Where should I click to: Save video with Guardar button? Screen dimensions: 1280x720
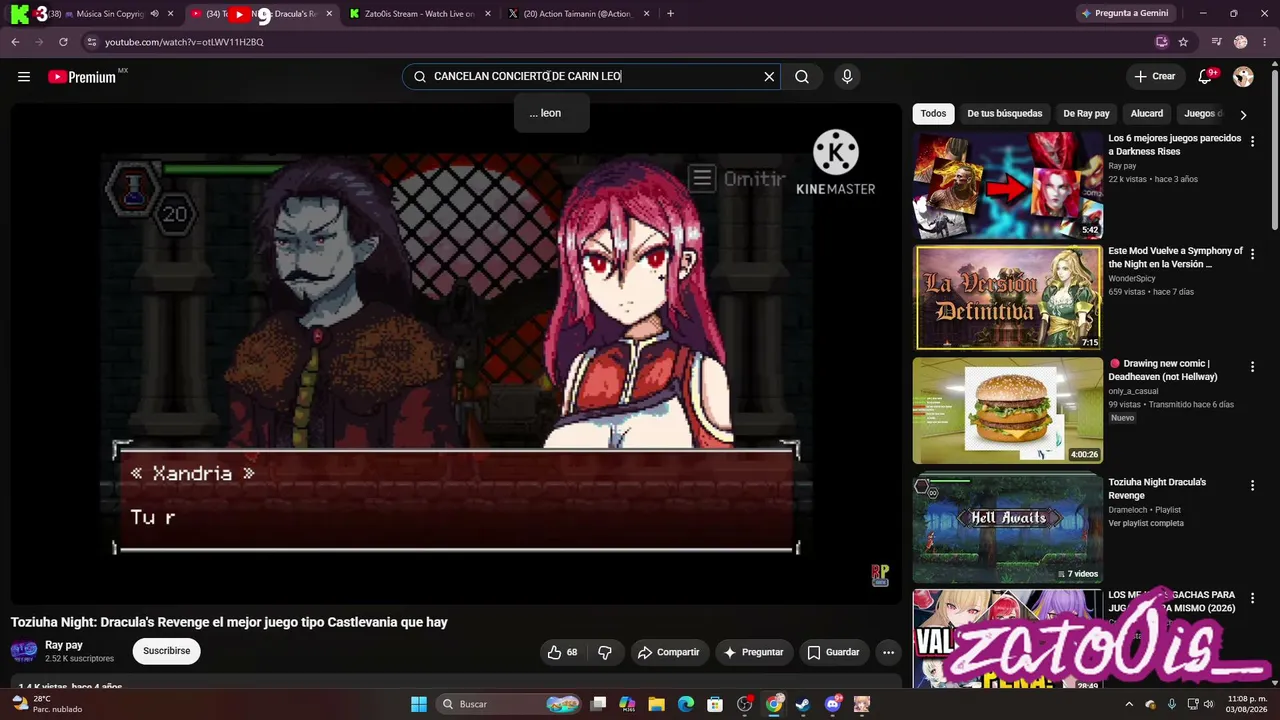[x=834, y=652]
